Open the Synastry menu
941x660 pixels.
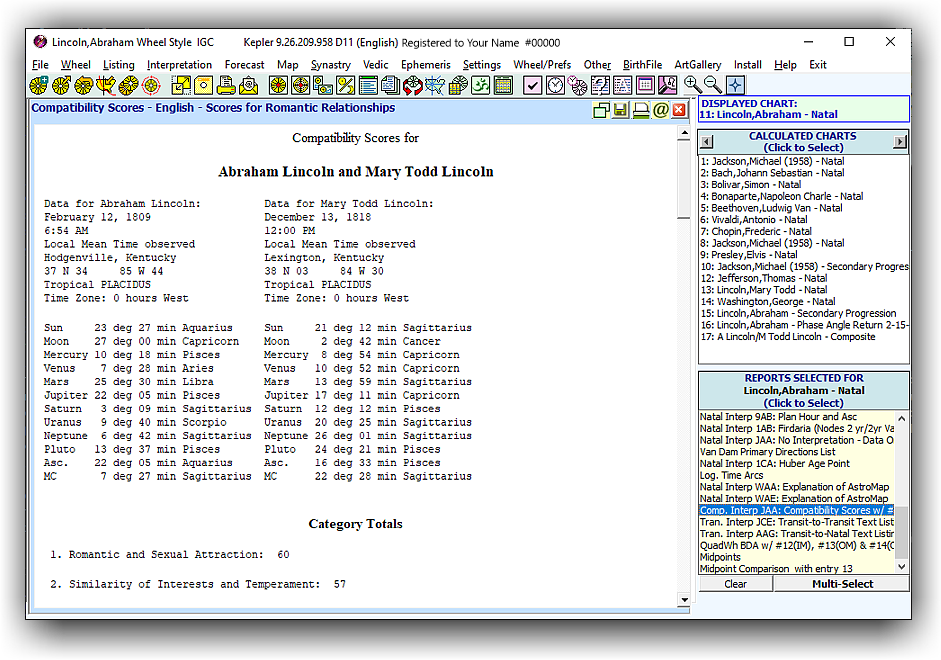330,65
